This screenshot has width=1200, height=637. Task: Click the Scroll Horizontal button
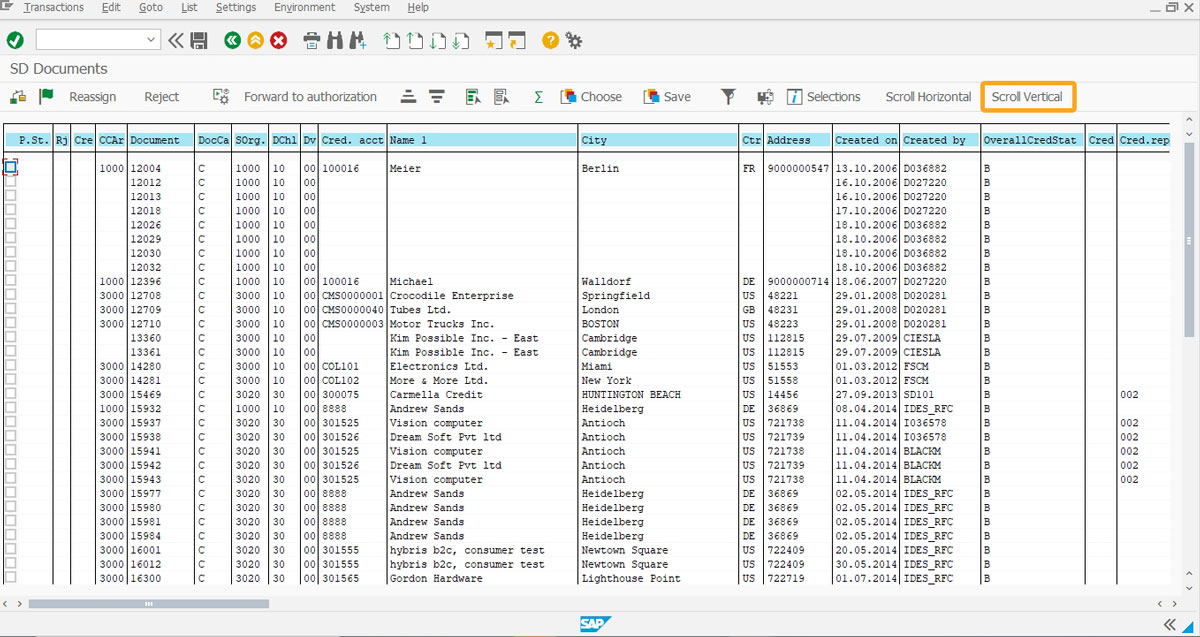(x=928, y=97)
